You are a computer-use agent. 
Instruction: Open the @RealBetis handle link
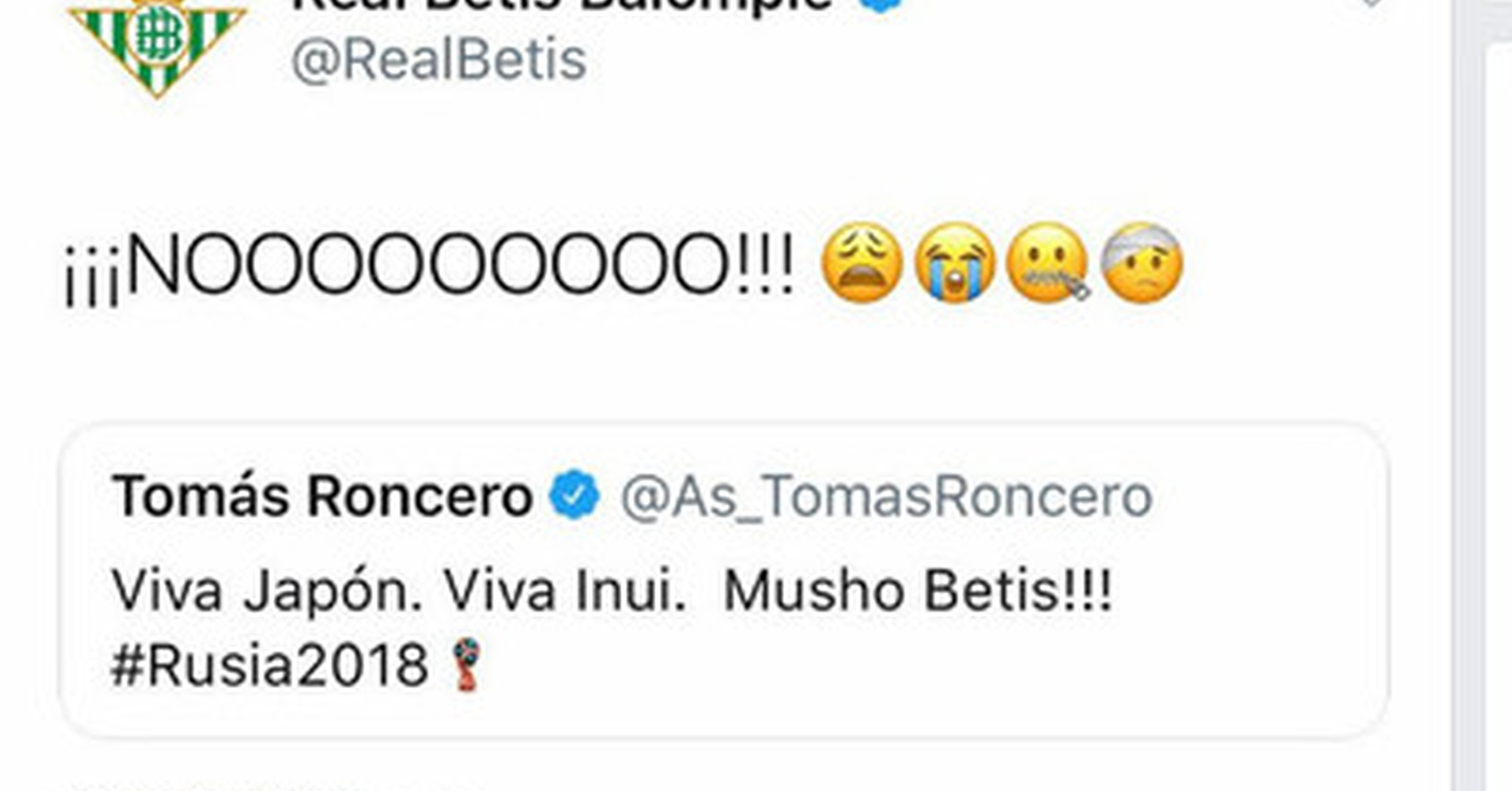(x=439, y=60)
